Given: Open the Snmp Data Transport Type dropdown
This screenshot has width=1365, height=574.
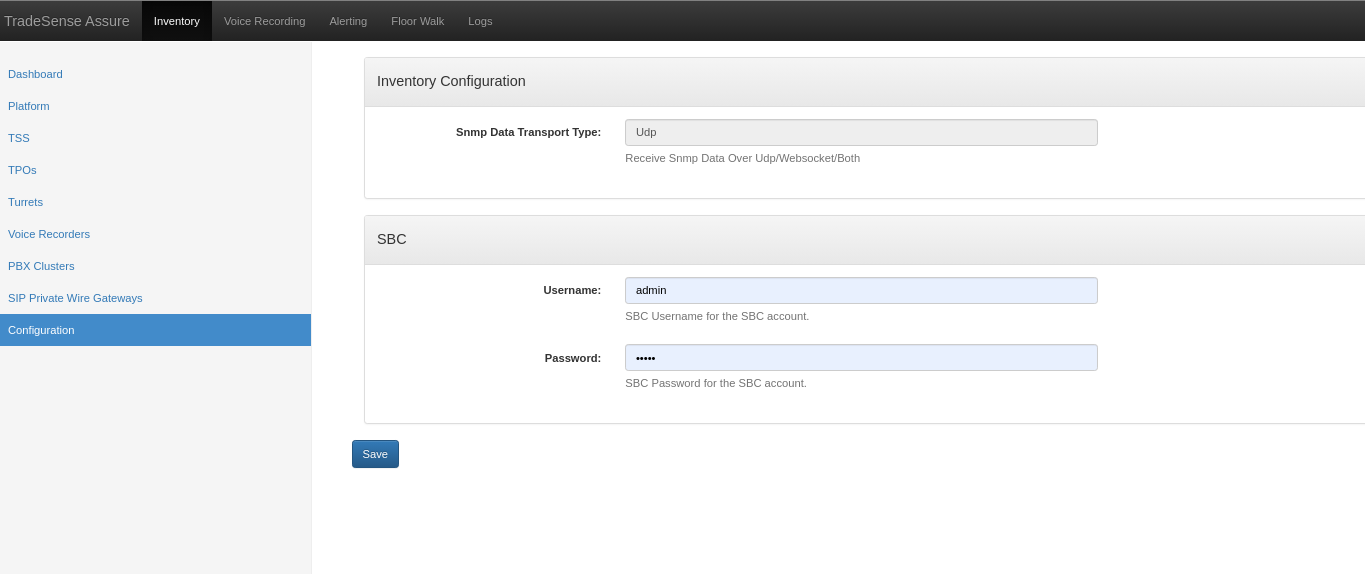Looking at the screenshot, I should pos(861,132).
